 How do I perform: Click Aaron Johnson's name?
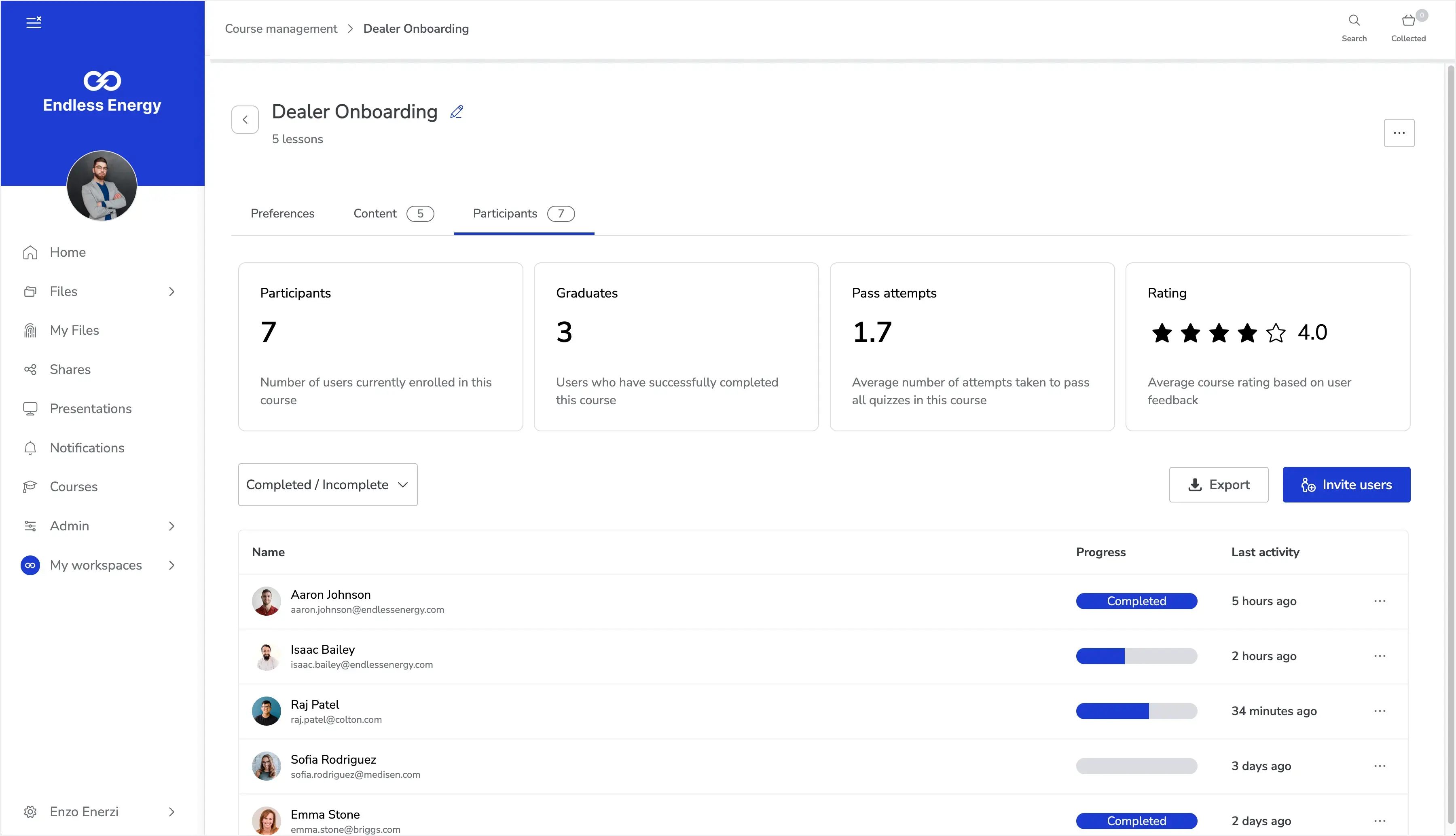point(330,595)
